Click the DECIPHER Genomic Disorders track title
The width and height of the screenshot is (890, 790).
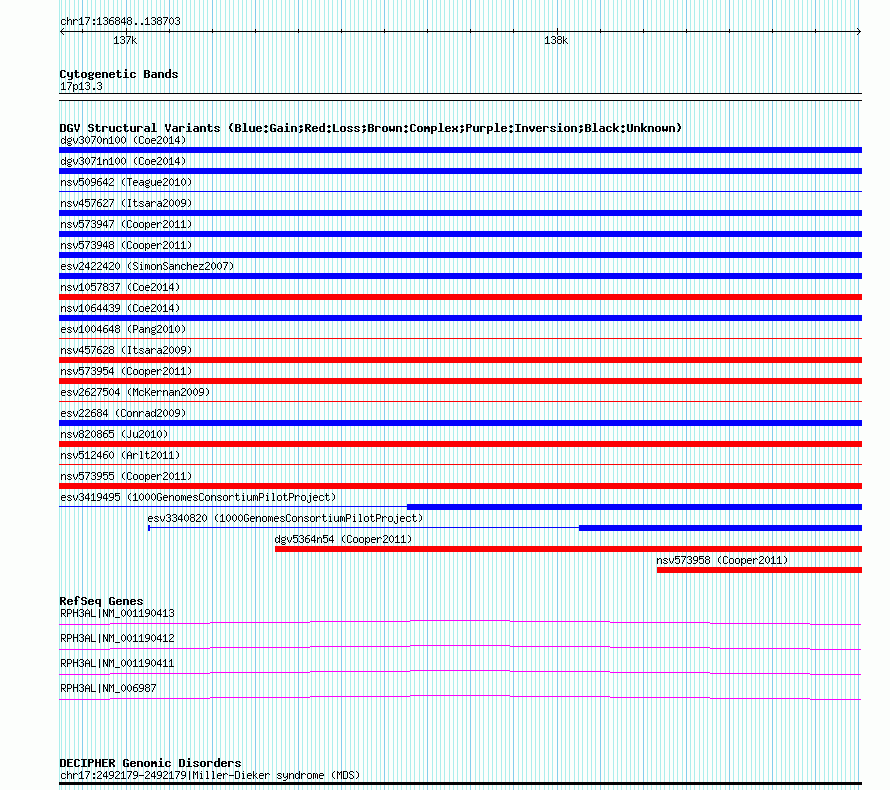click(150, 763)
